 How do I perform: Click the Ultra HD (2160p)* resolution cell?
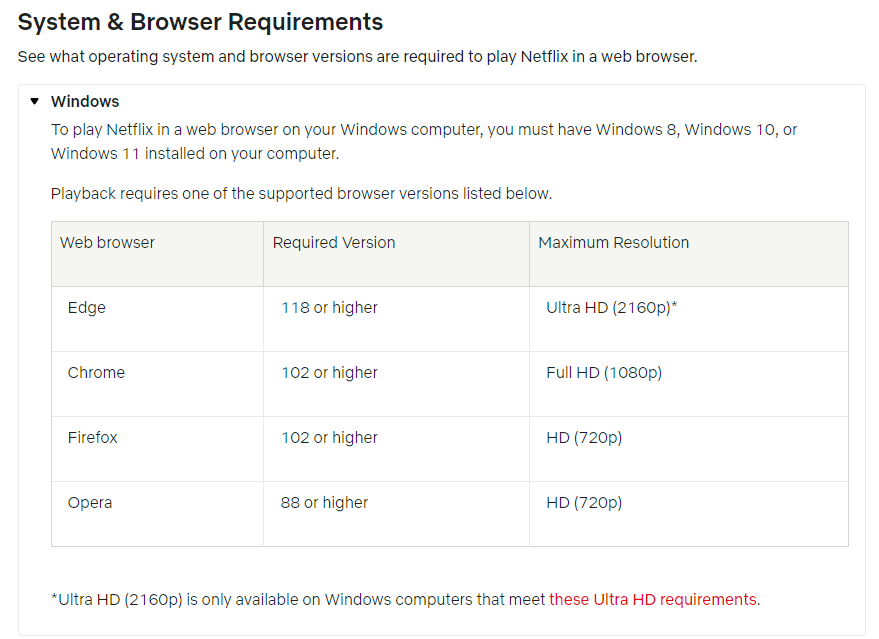612,308
